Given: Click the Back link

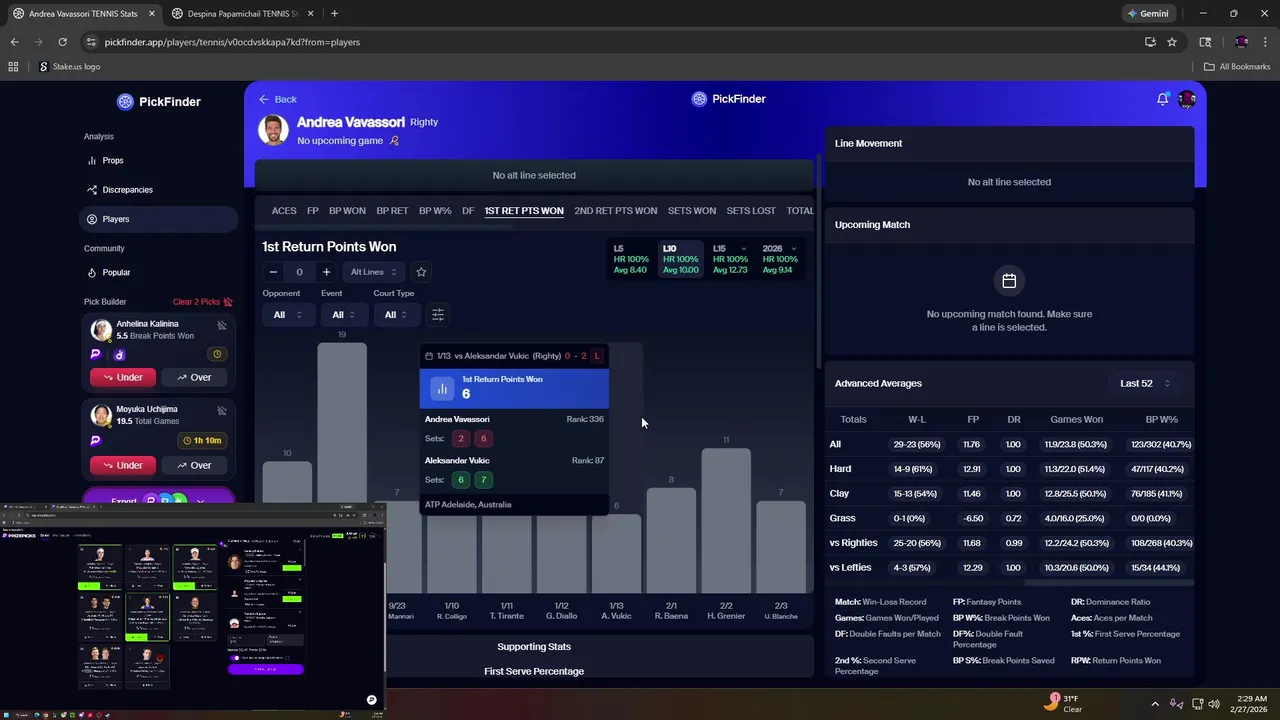Looking at the screenshot, I should [x=278, y=99].
